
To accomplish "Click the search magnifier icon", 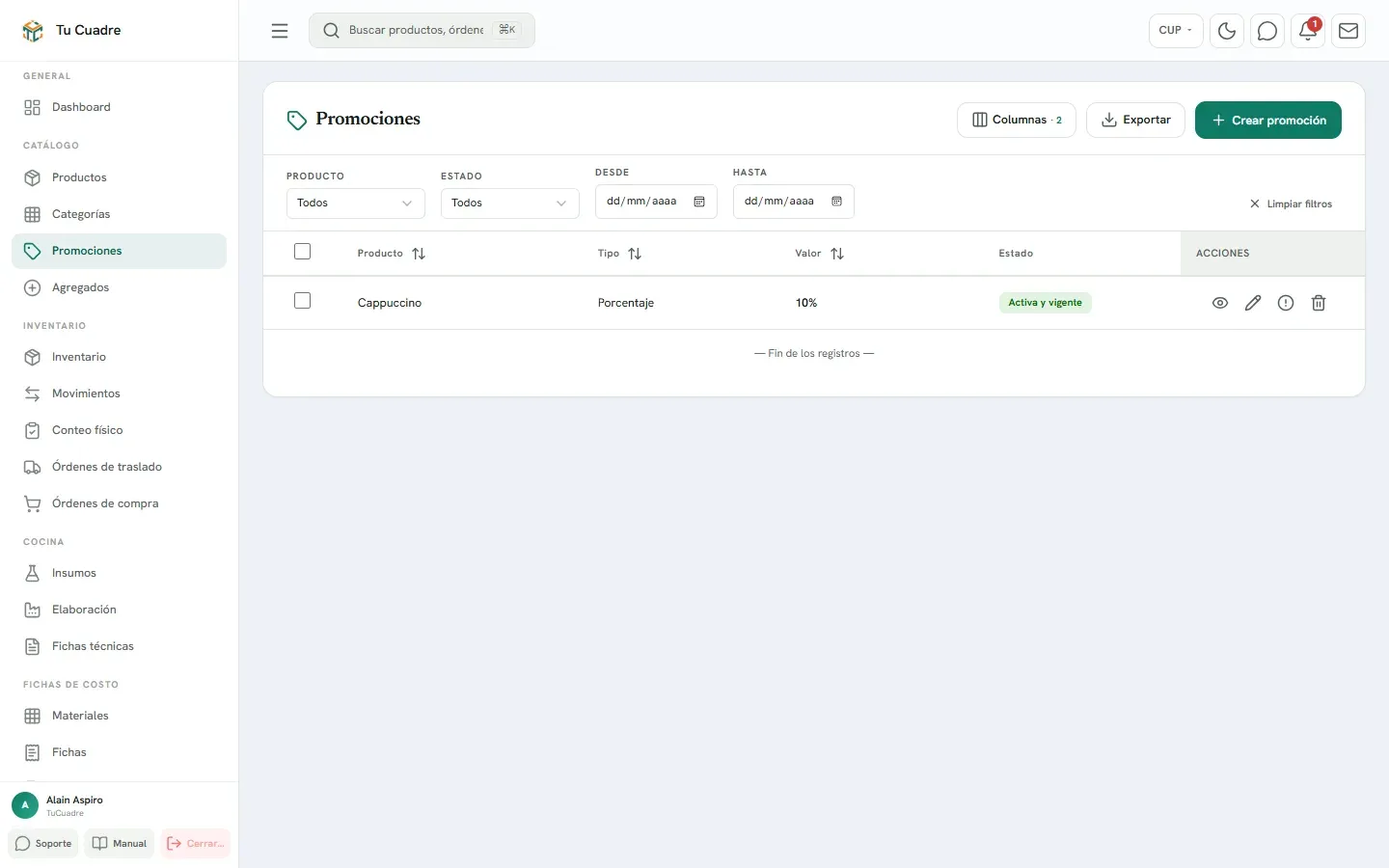I will [x=331, y=31].
